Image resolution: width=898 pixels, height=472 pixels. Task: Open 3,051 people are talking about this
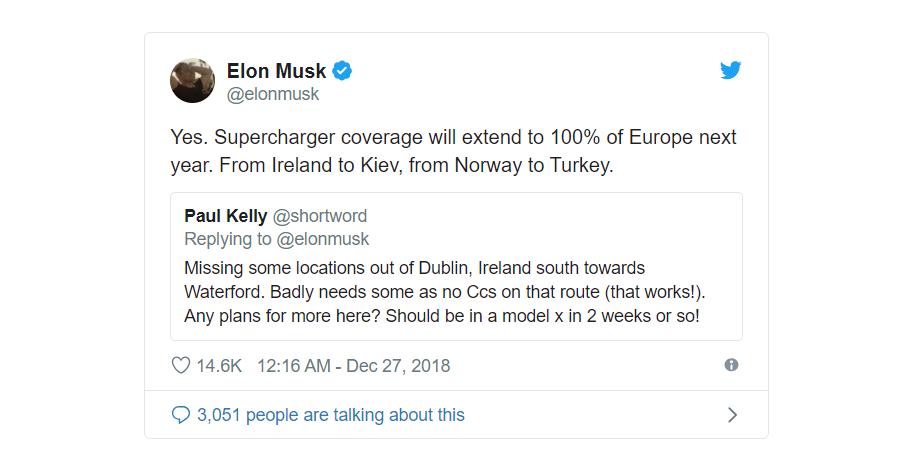tap(331, 414)
